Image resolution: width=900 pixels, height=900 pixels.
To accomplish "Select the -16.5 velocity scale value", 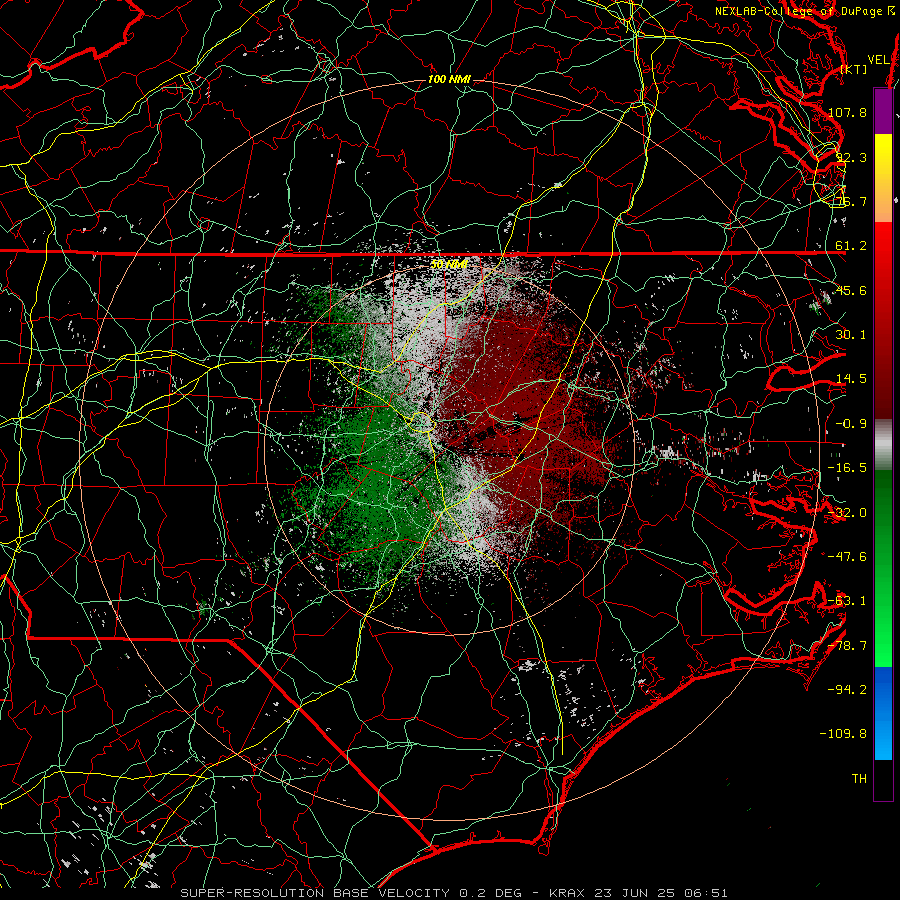I will (848, 468).
